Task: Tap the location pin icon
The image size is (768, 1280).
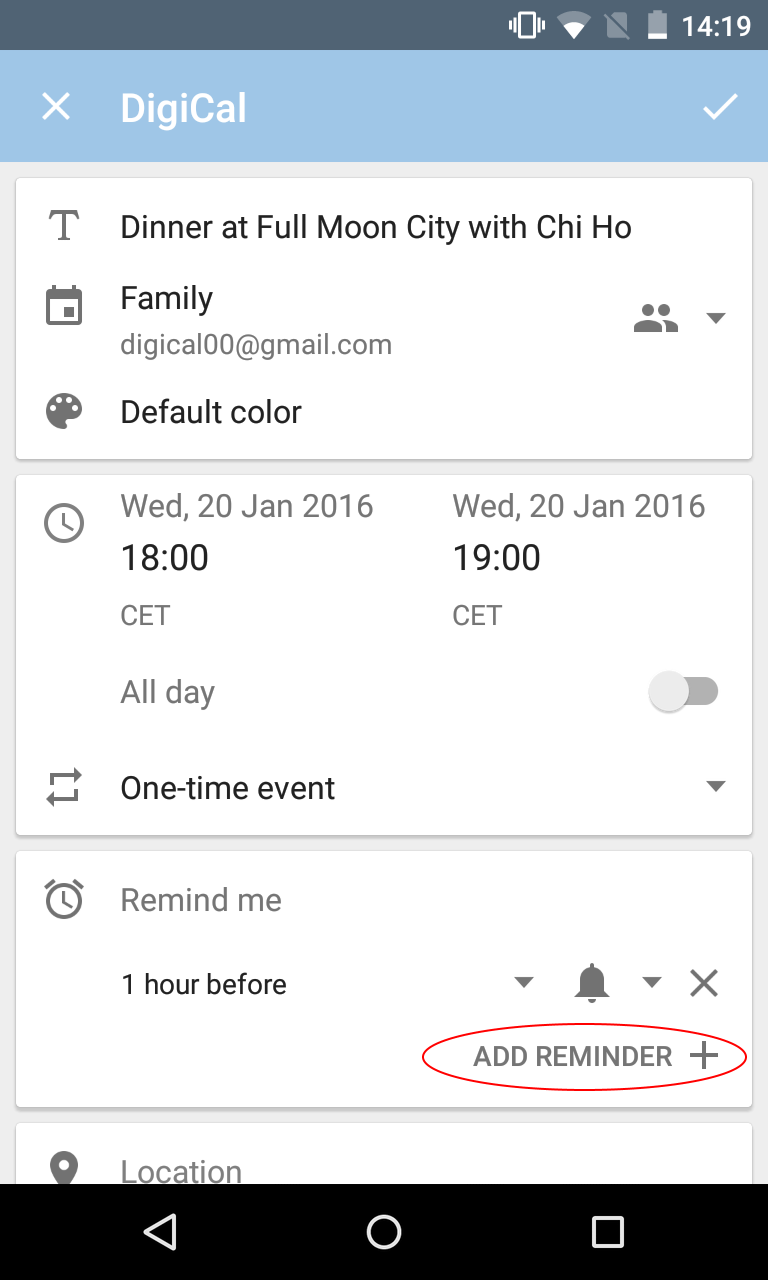Action: [x=64, y=1168]
